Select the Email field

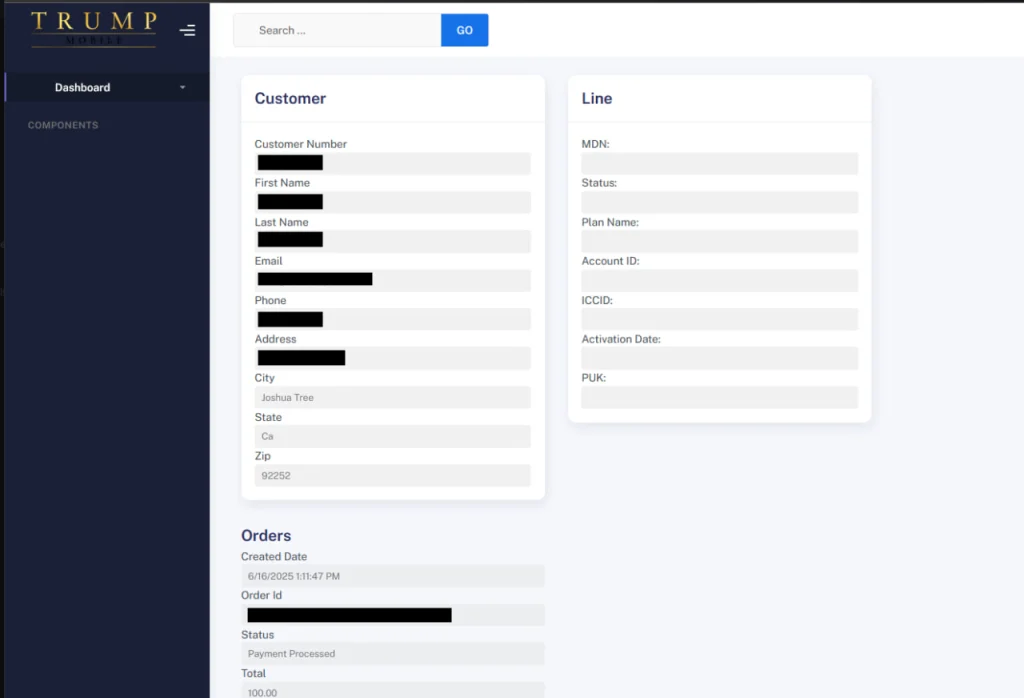coord(392,280)
